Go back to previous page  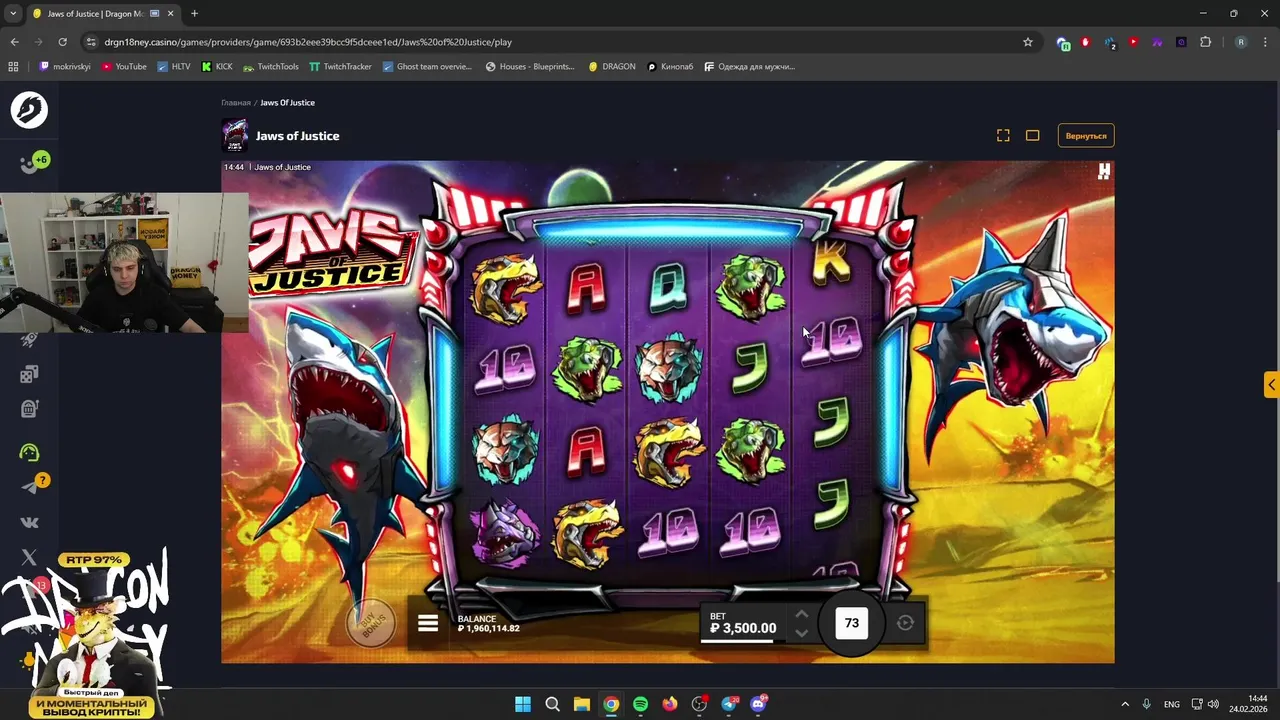click(x=14, y=42)
